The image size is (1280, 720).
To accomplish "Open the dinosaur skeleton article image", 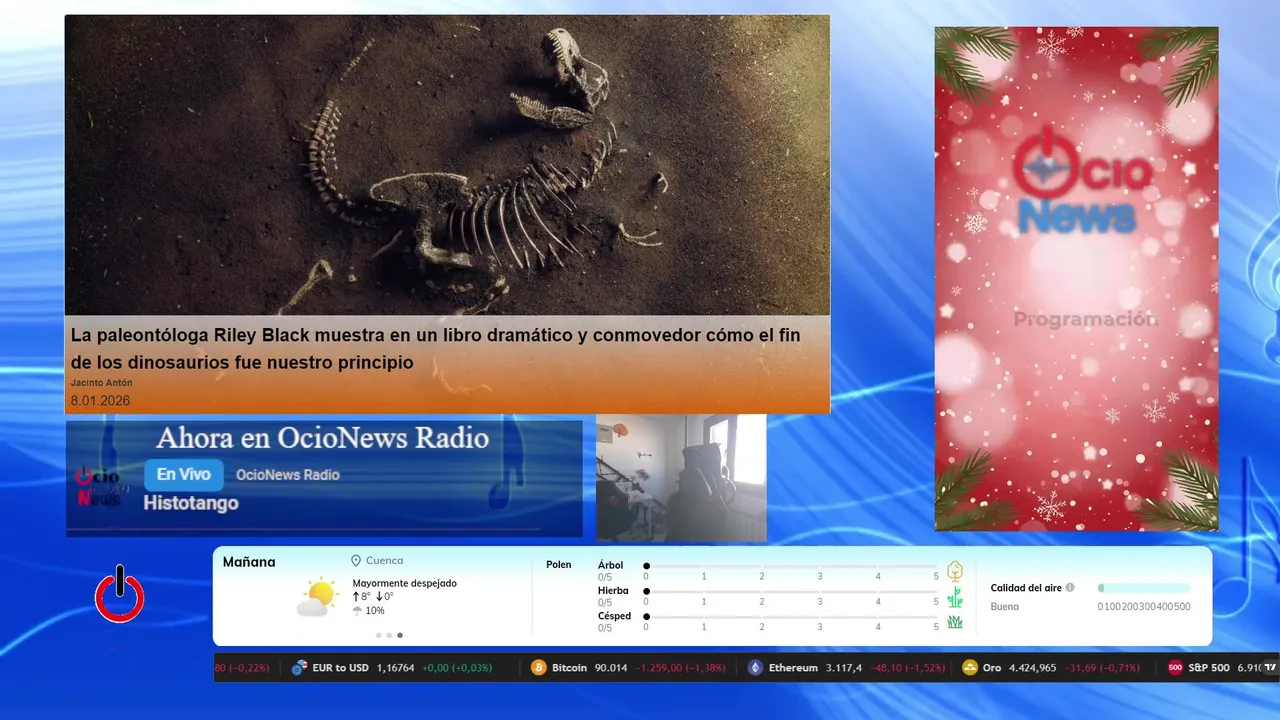I will click(447, 165).
